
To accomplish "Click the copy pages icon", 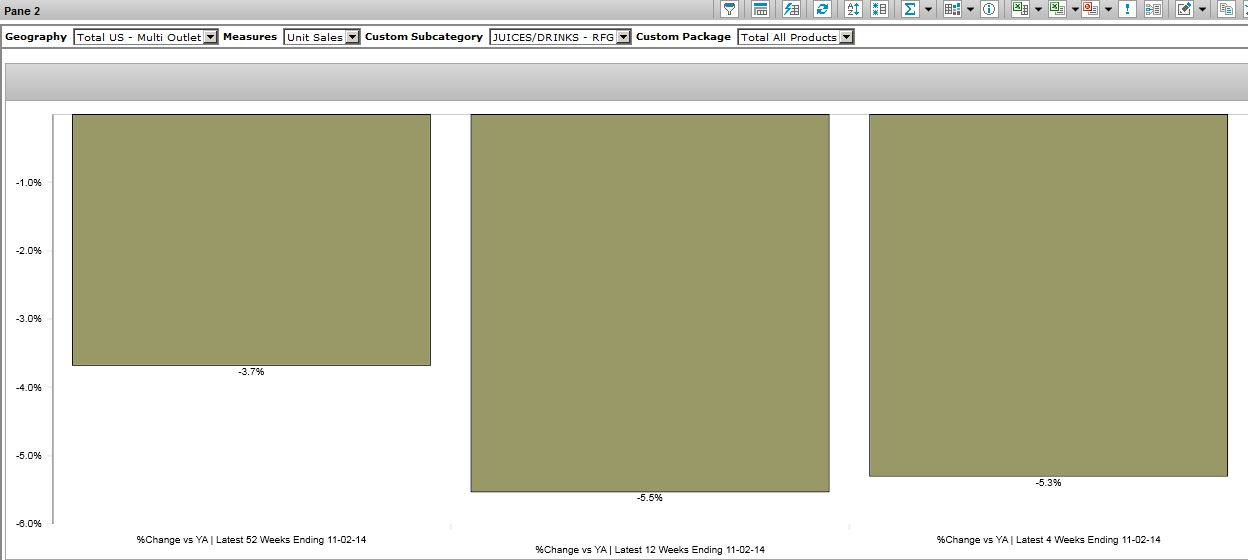I will pyautogui.click(x=1225, y=9).
